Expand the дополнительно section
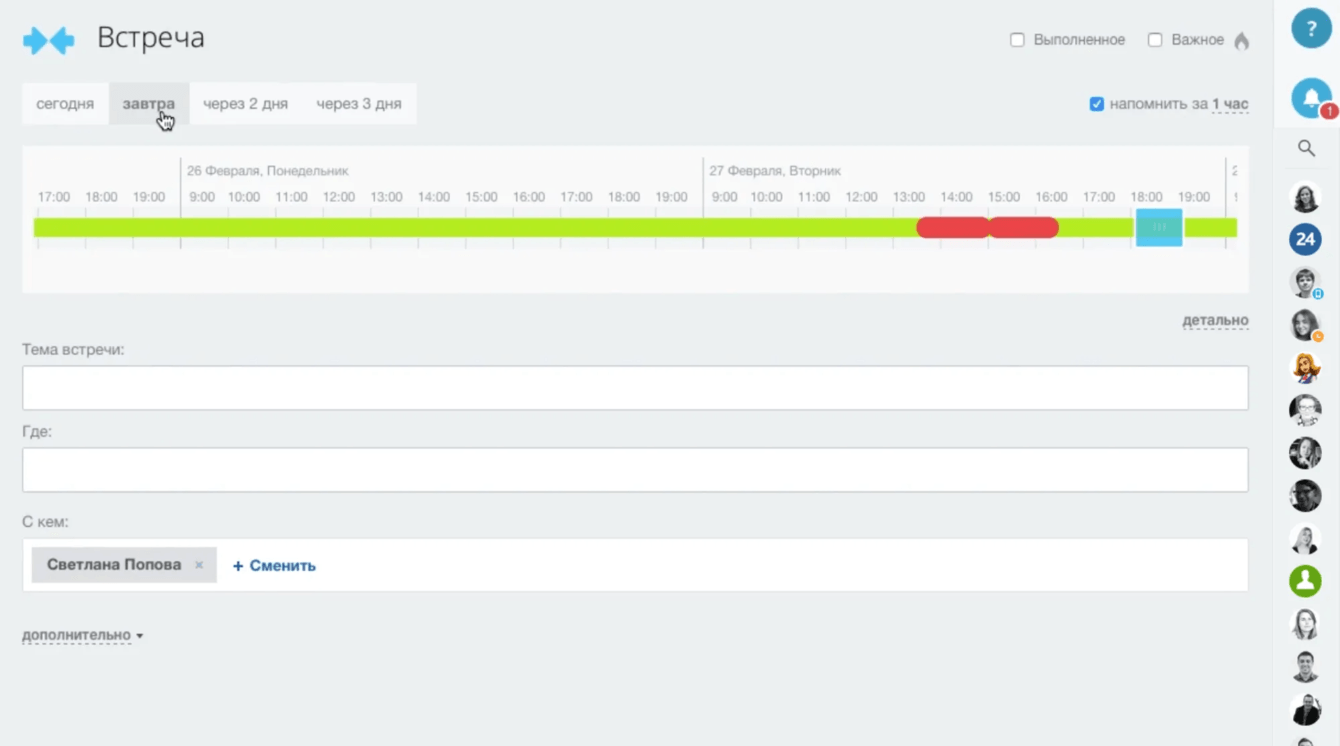Screen dimensions: 1340x746 [x=82, y=635]
